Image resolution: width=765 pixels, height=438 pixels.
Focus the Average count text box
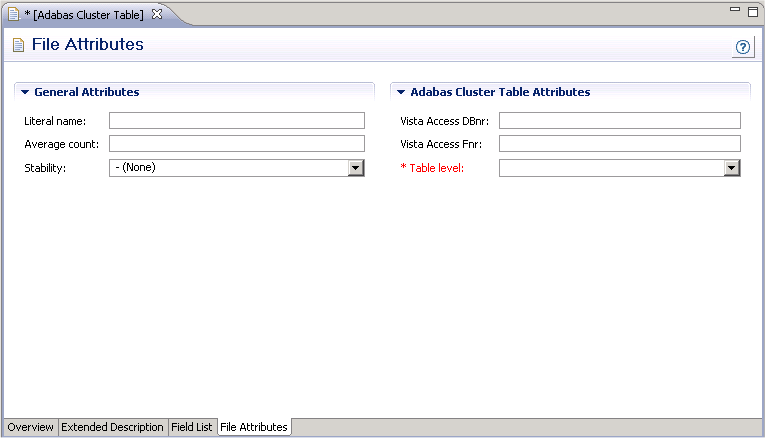click(x=236, y=144)
